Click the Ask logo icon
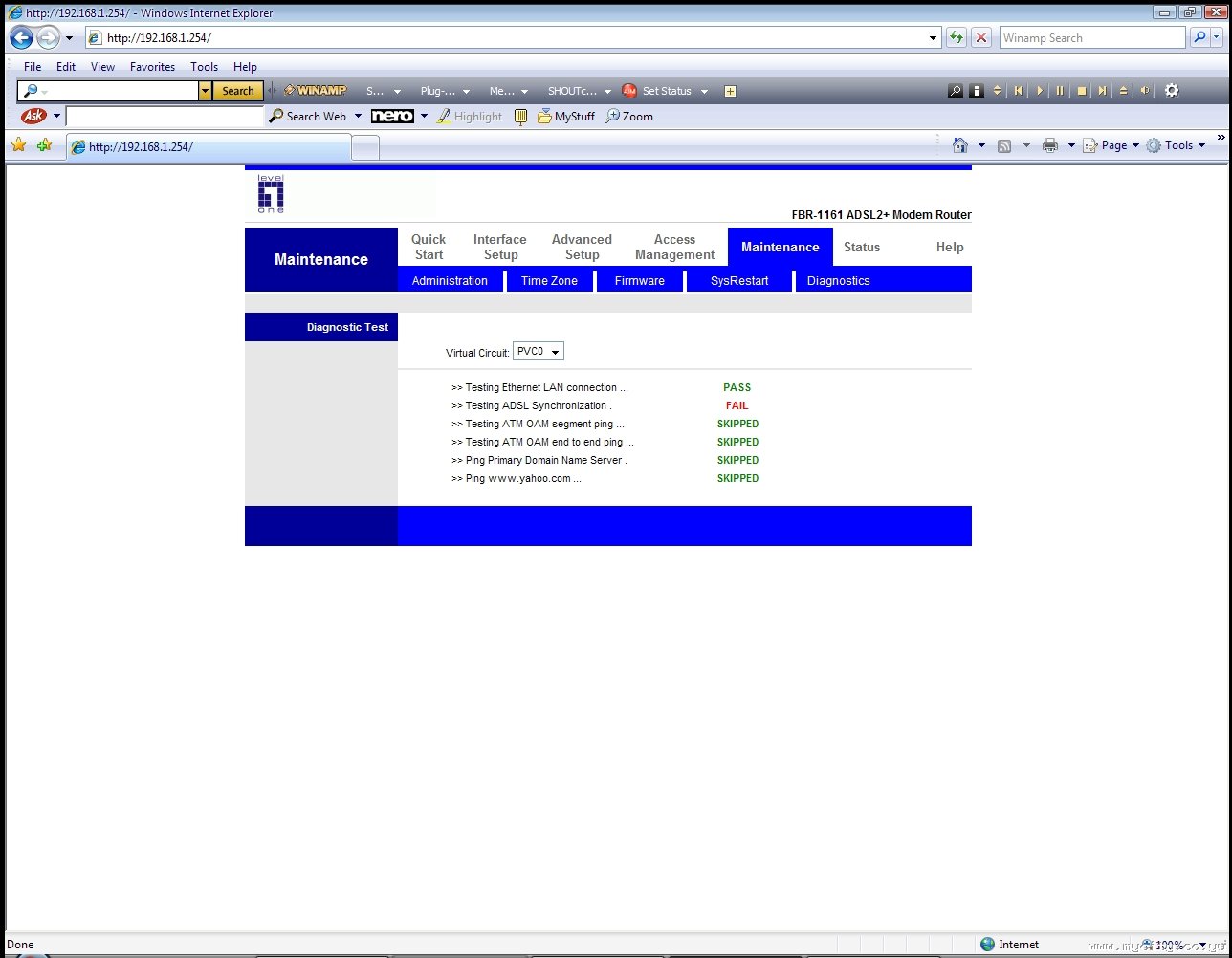 pyautogui.click(x=33, y=116)
